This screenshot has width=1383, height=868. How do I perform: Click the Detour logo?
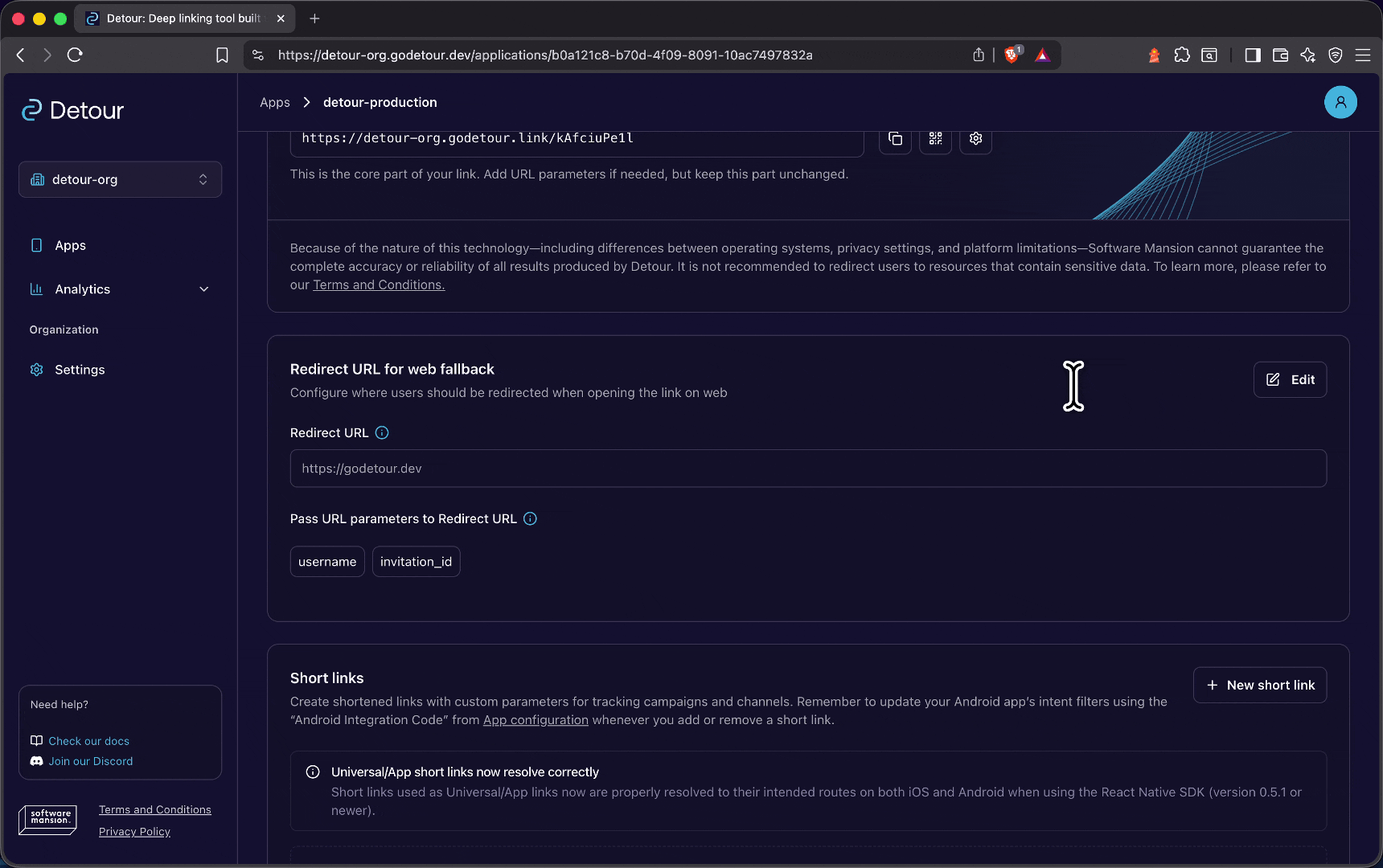pos(73,110)
